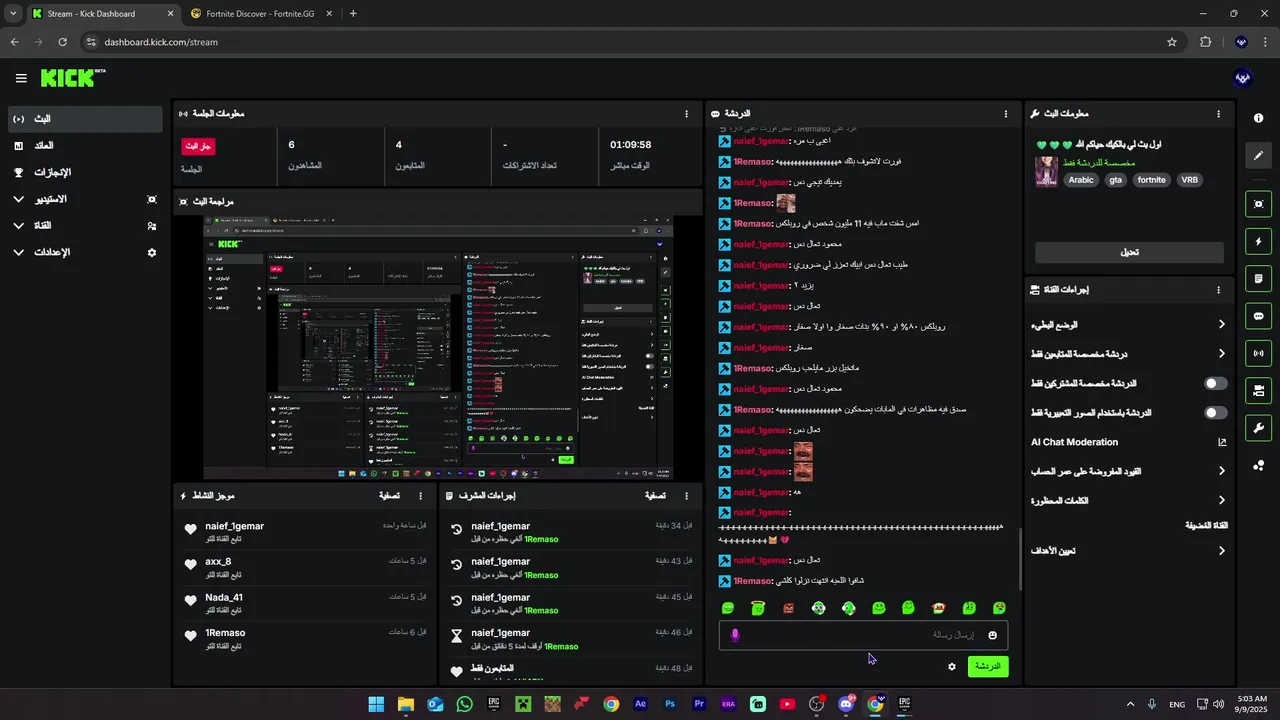Click the stream preview thumbnail
Image resolution: width=1280 pixels, height=720 pixels.
coord(438,348)
